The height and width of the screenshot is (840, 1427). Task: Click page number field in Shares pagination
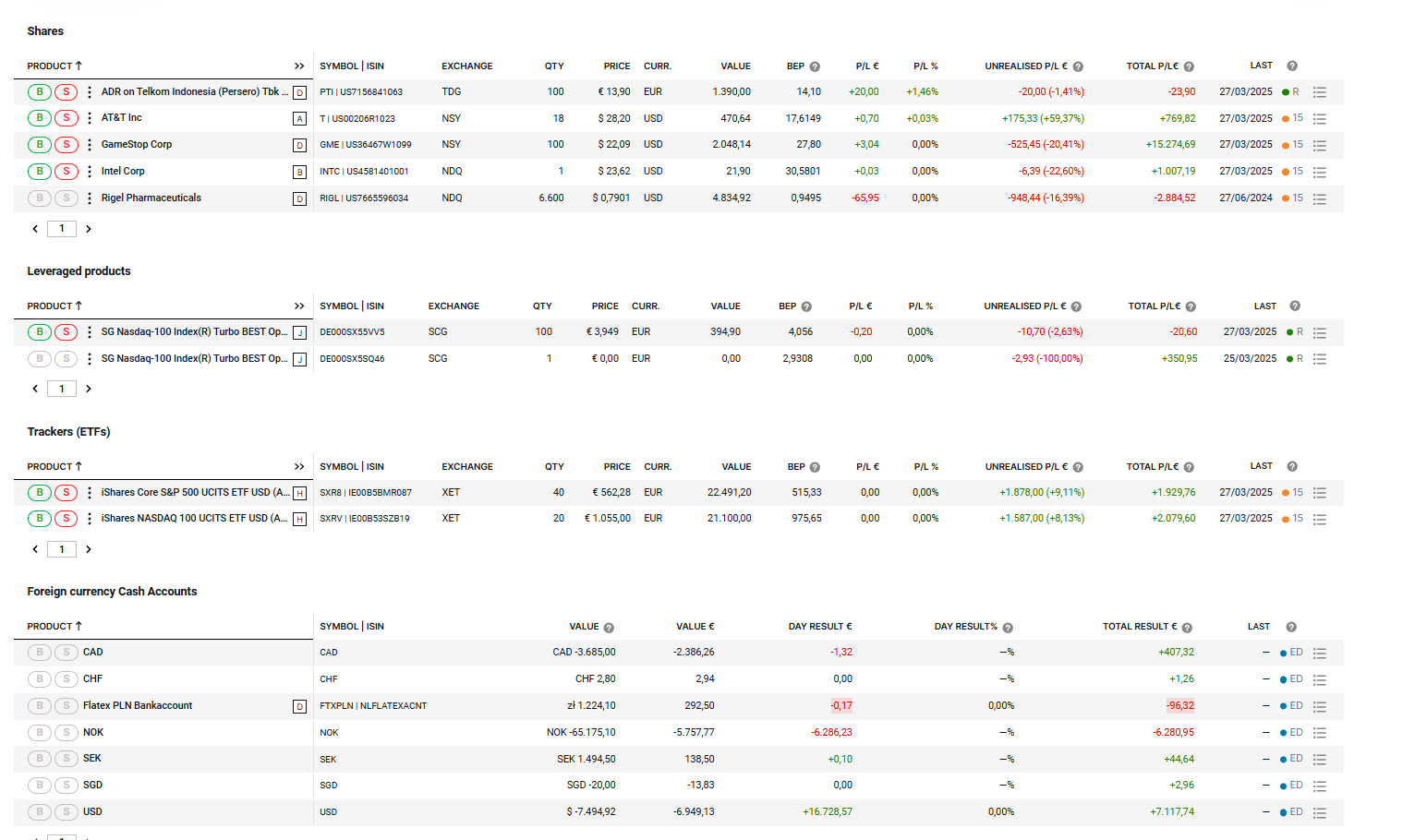pos(62,229)
